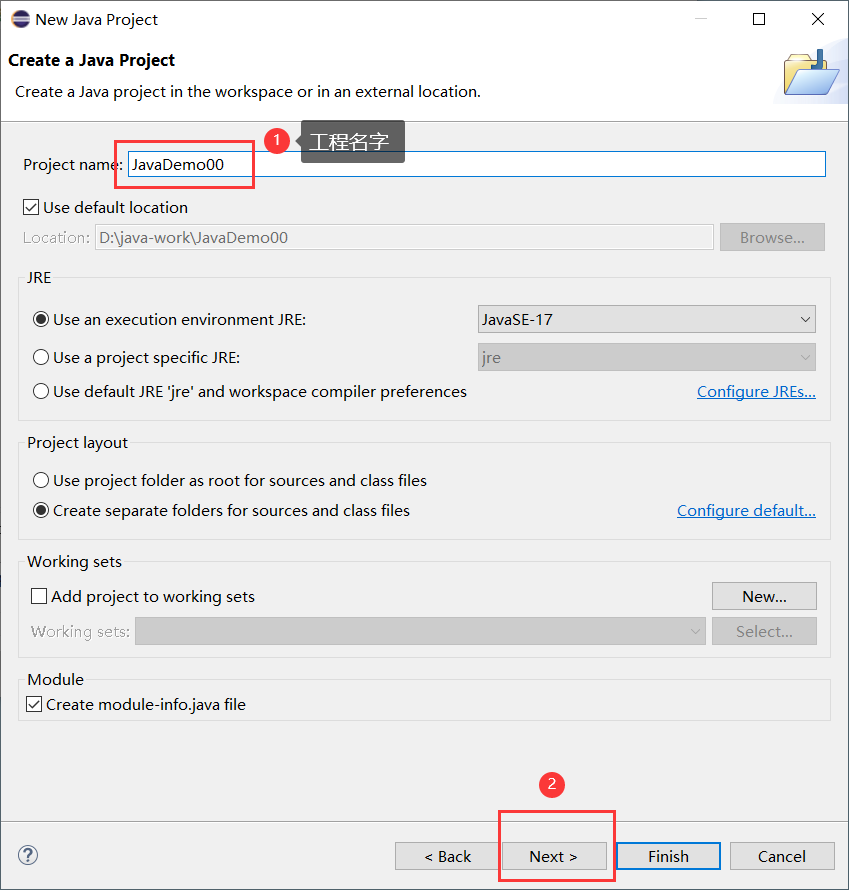Open the Configure default... link

click(746, 510)
